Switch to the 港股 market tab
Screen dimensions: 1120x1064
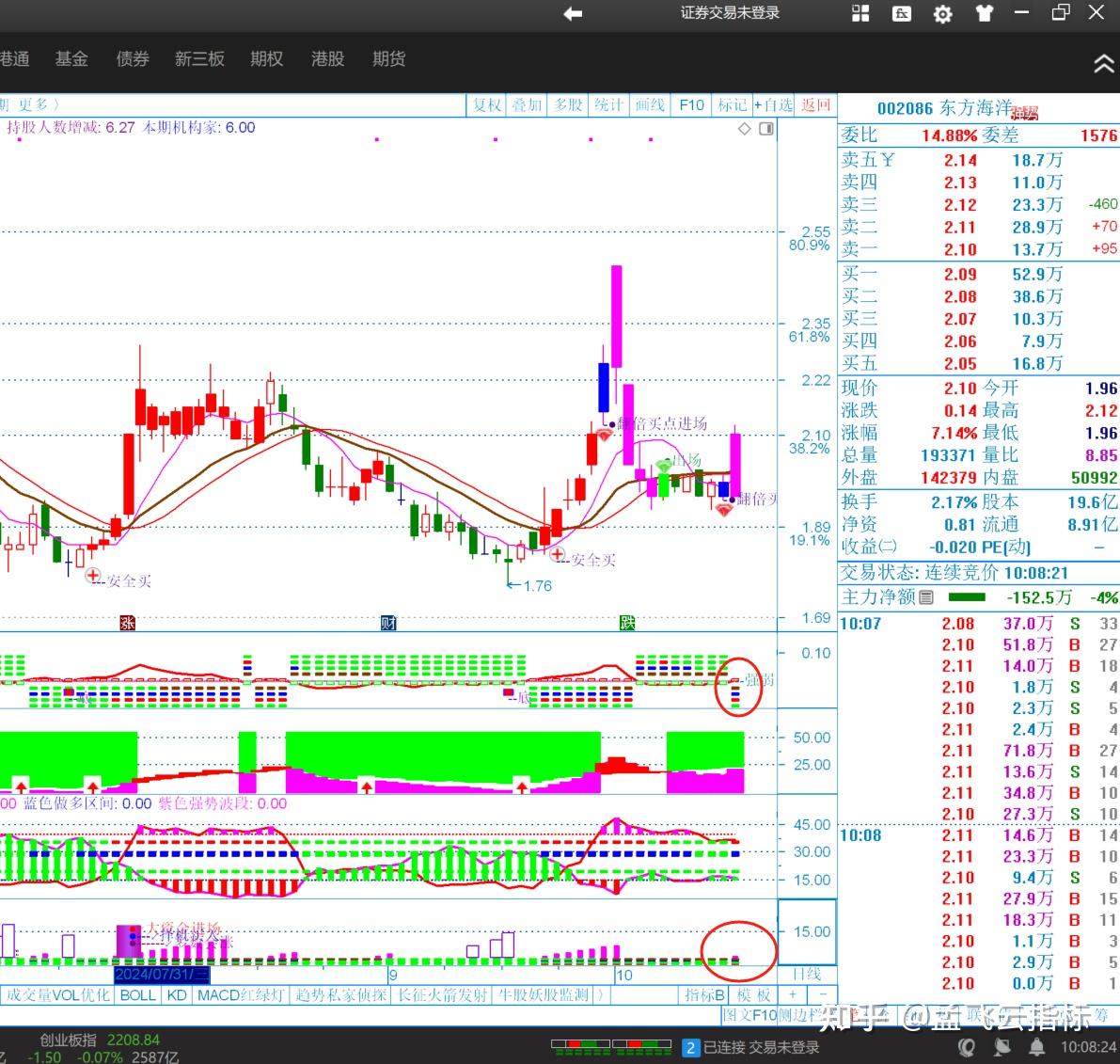(327, 58)
